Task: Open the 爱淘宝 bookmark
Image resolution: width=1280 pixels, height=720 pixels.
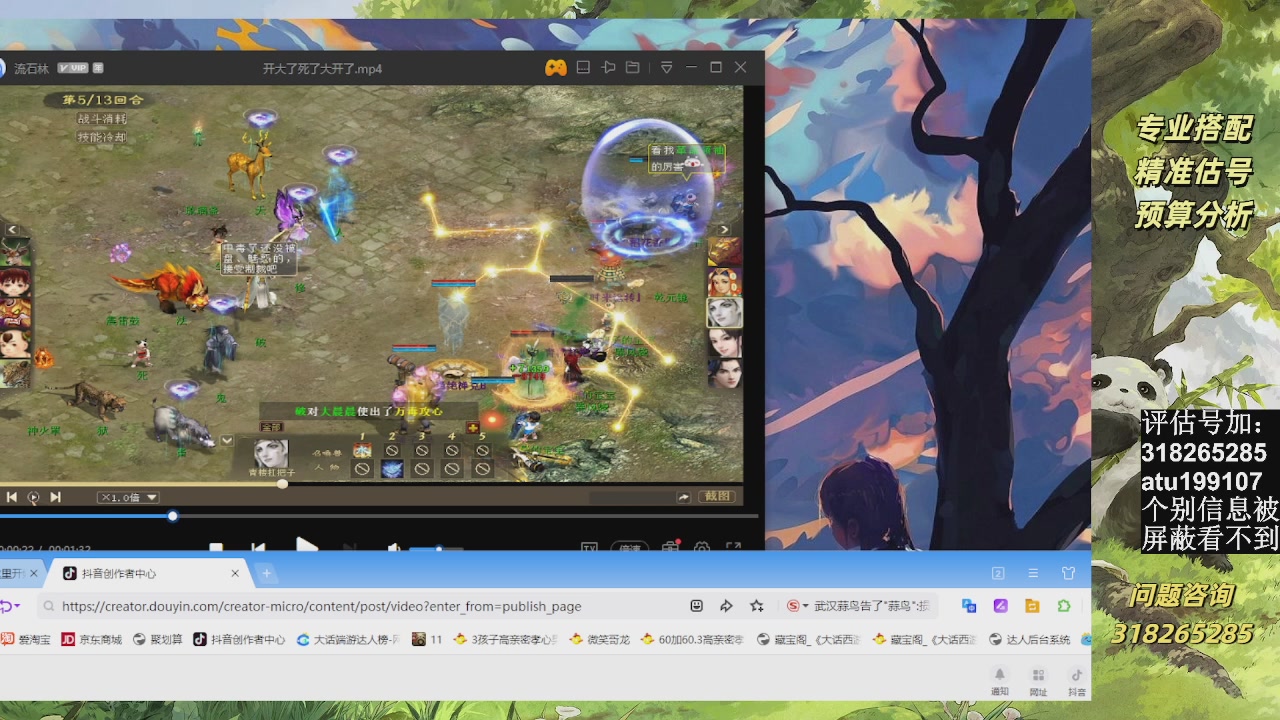Action: click(26, 639)
